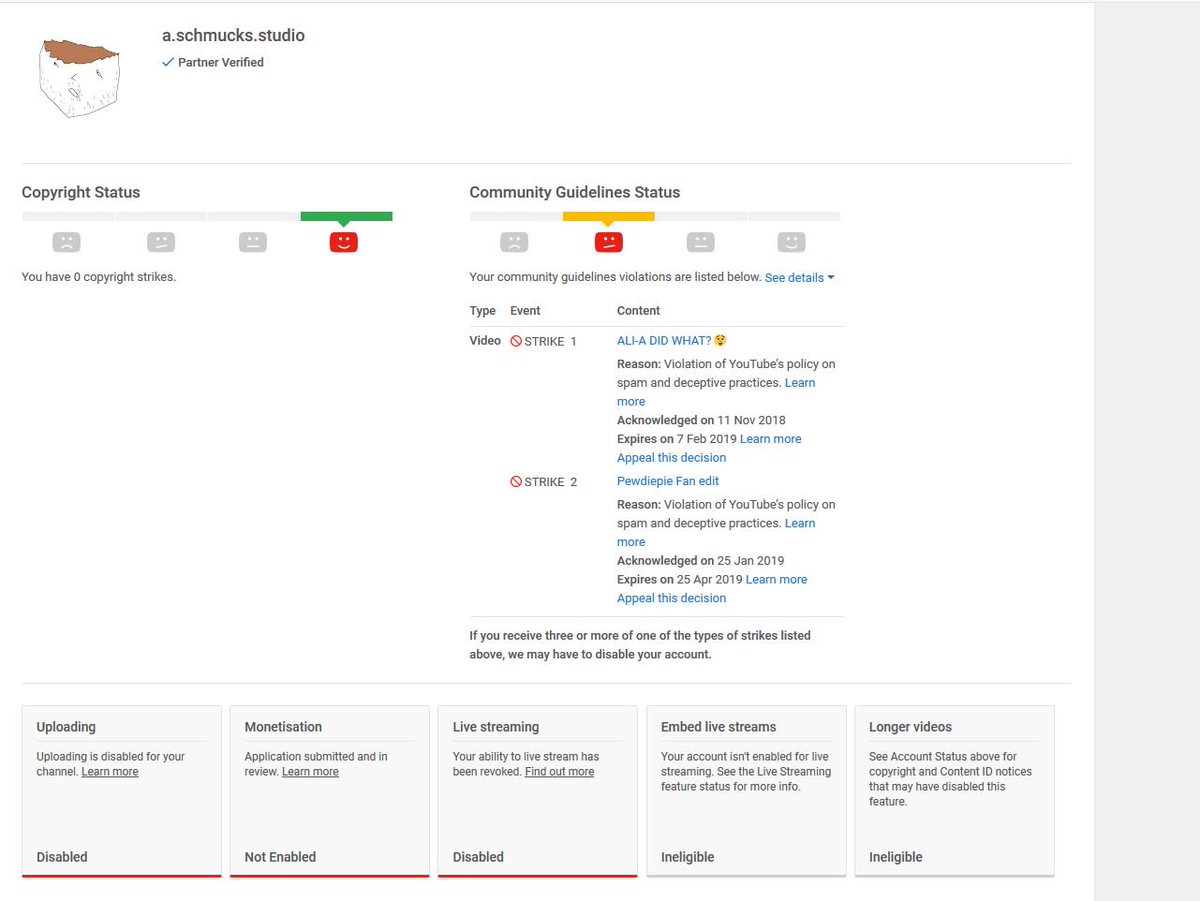Click the Disabled status in Uploading card

pyautogui.click(x=62, y=857)
